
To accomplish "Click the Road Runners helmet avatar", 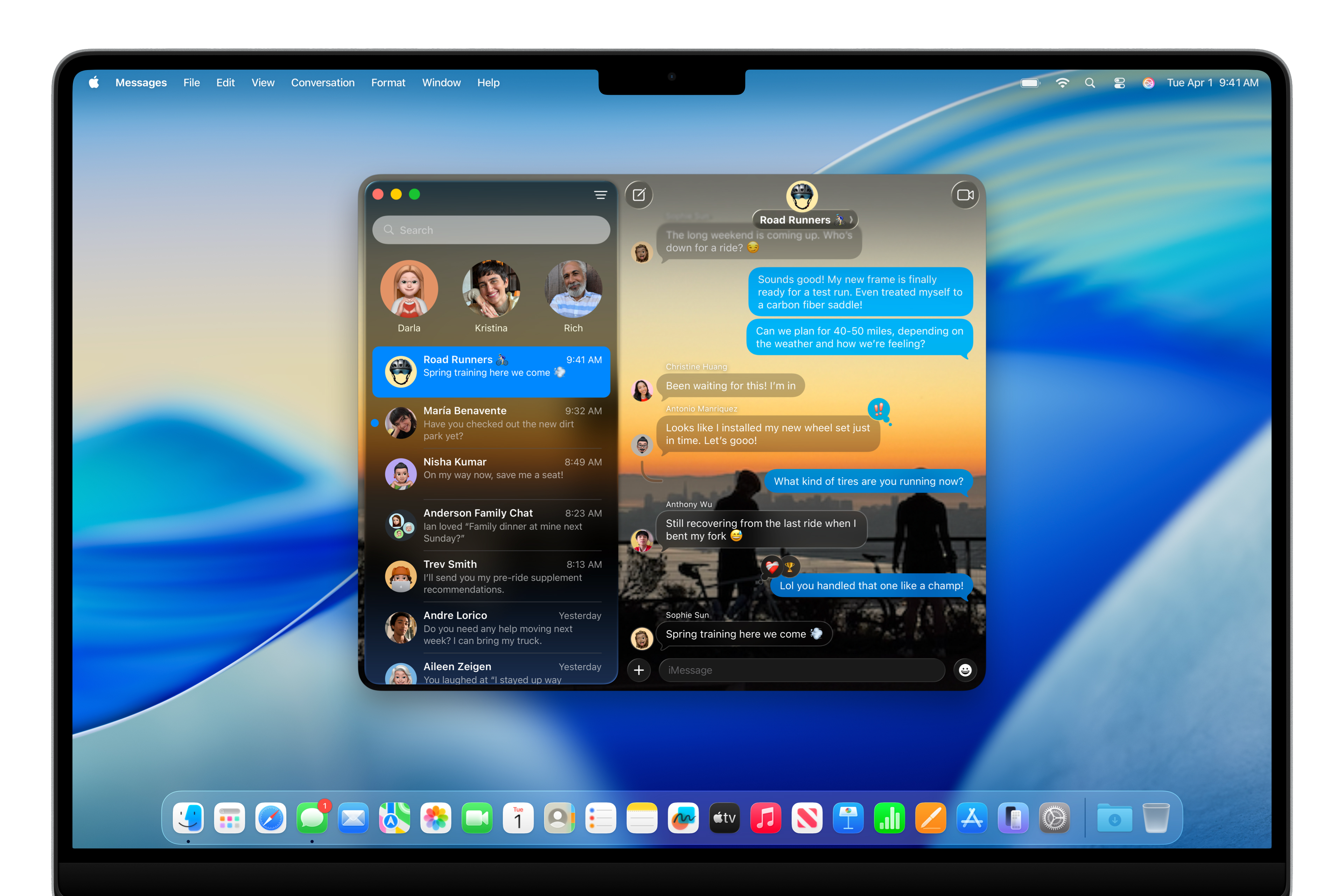I will 802,196.
